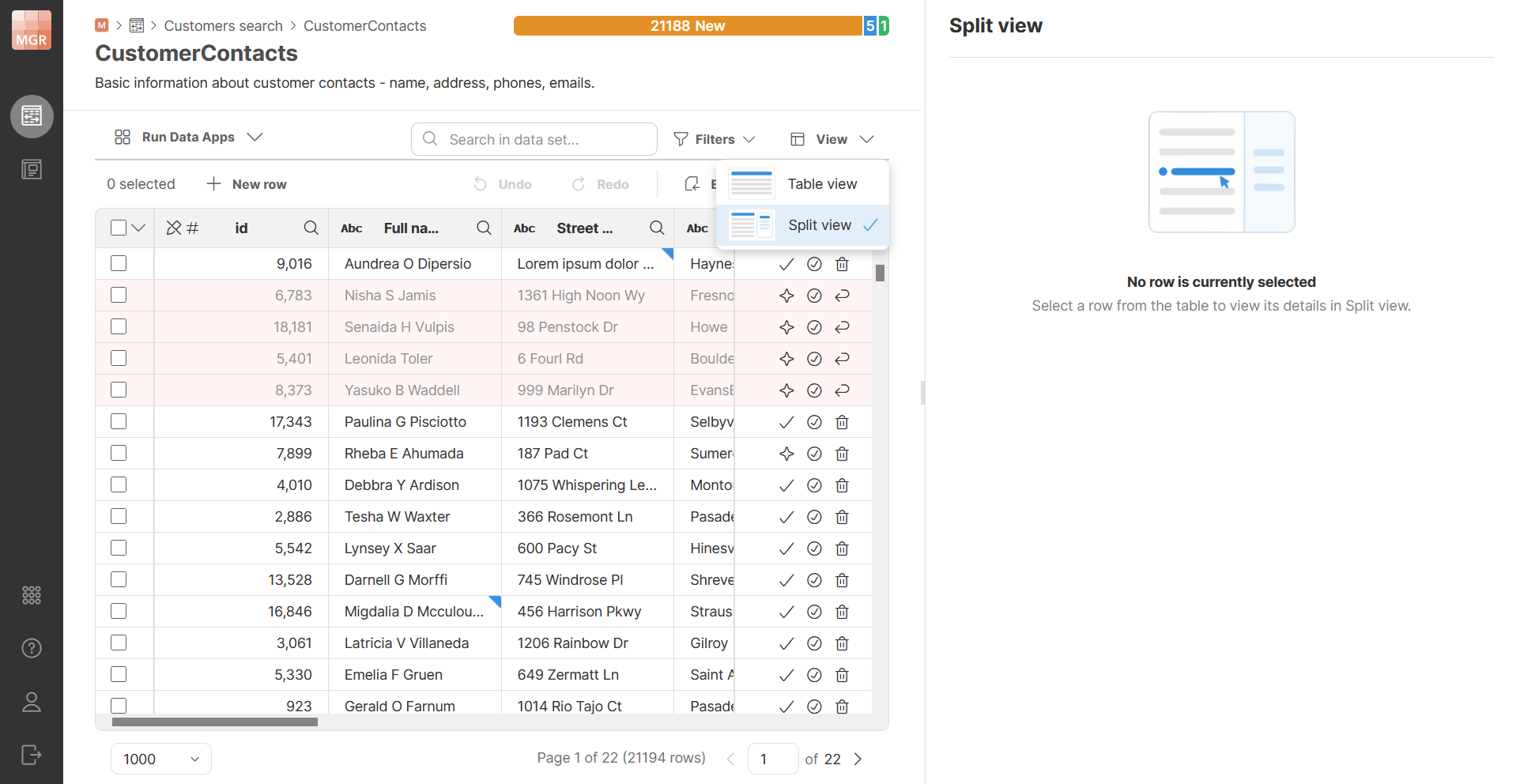Open the MGR app logo
This screenshot has width=1516, height=784.
coord(32,30)
